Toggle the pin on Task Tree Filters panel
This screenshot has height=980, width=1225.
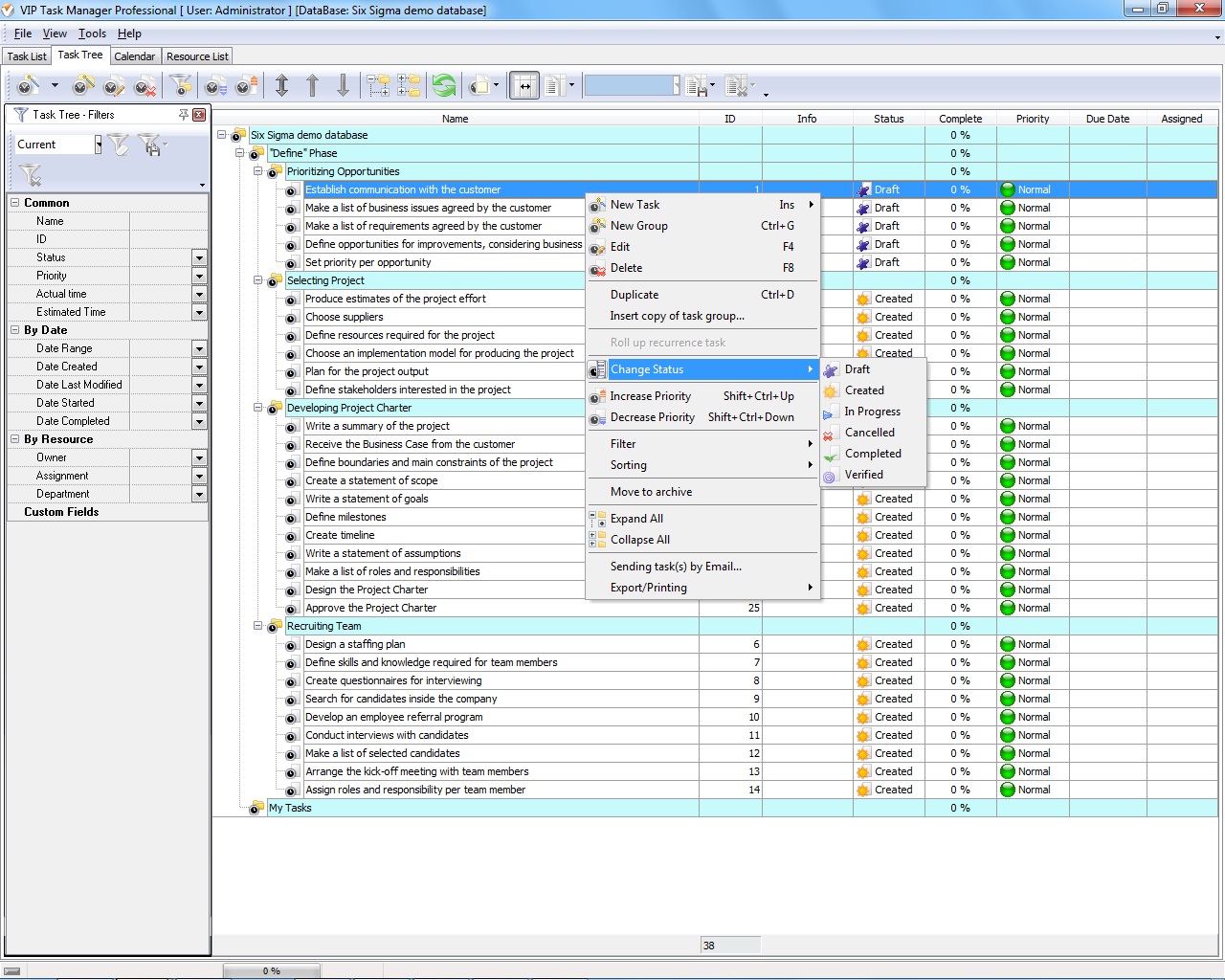coord(183,115)
